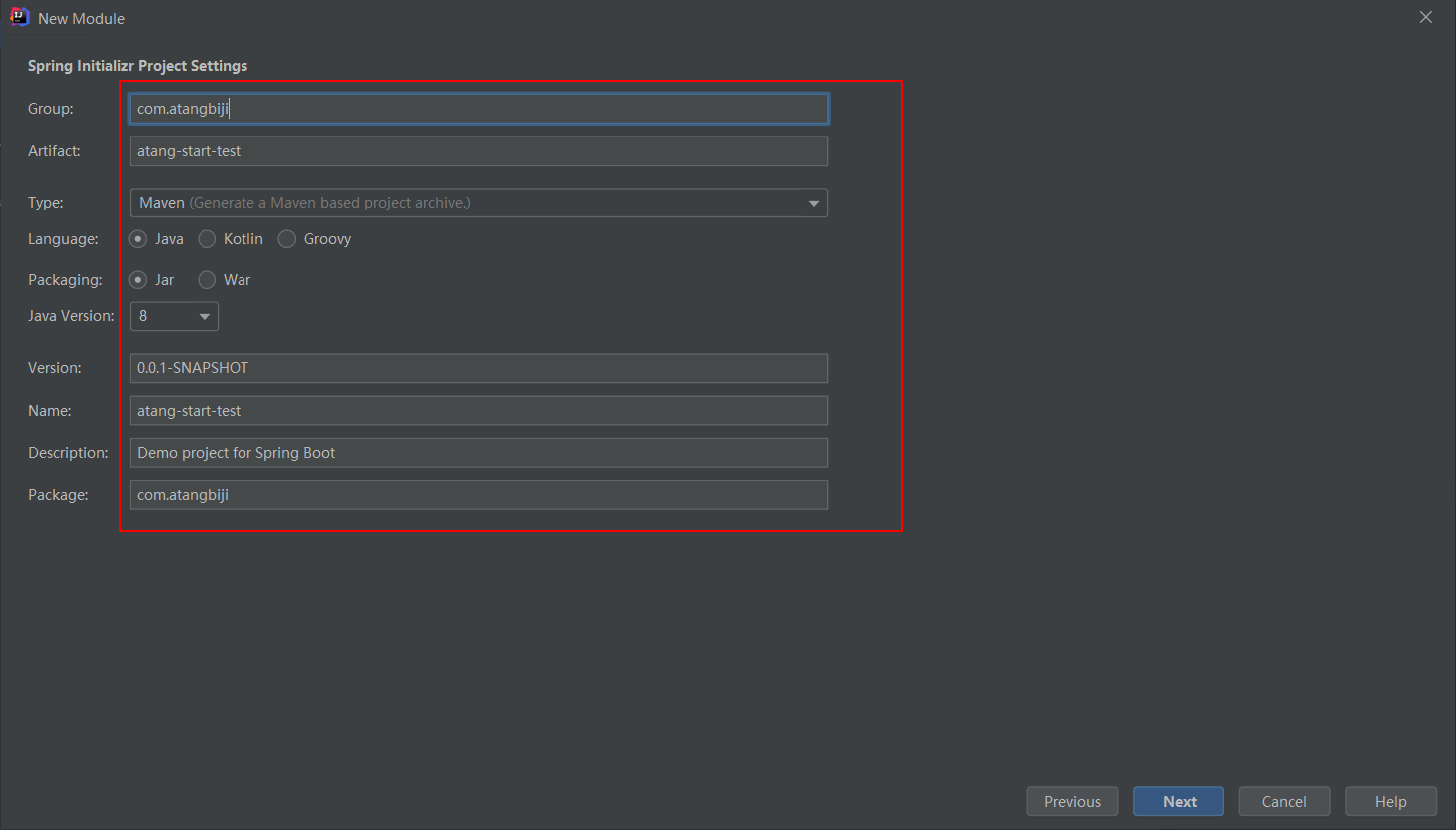Click the "Language:" label
Viewport: 1456px width, 830px height.
(63, 239)
